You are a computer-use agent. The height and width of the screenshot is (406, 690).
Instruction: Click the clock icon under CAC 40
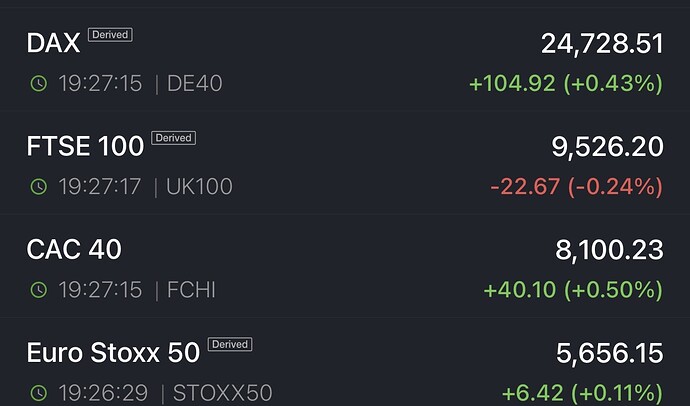click(x=38, y=290)
